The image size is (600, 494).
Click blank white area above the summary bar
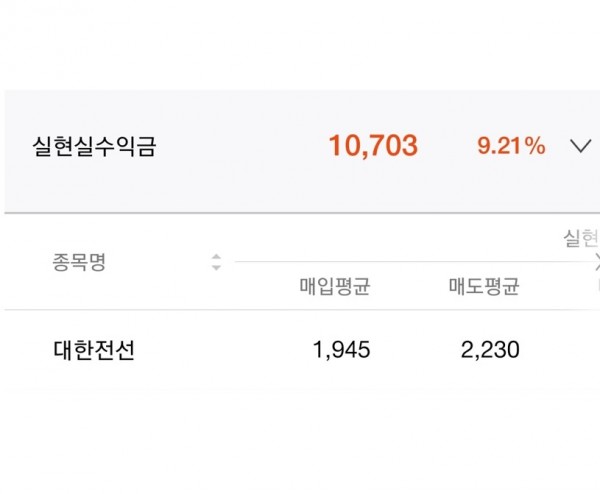[300, 45]
